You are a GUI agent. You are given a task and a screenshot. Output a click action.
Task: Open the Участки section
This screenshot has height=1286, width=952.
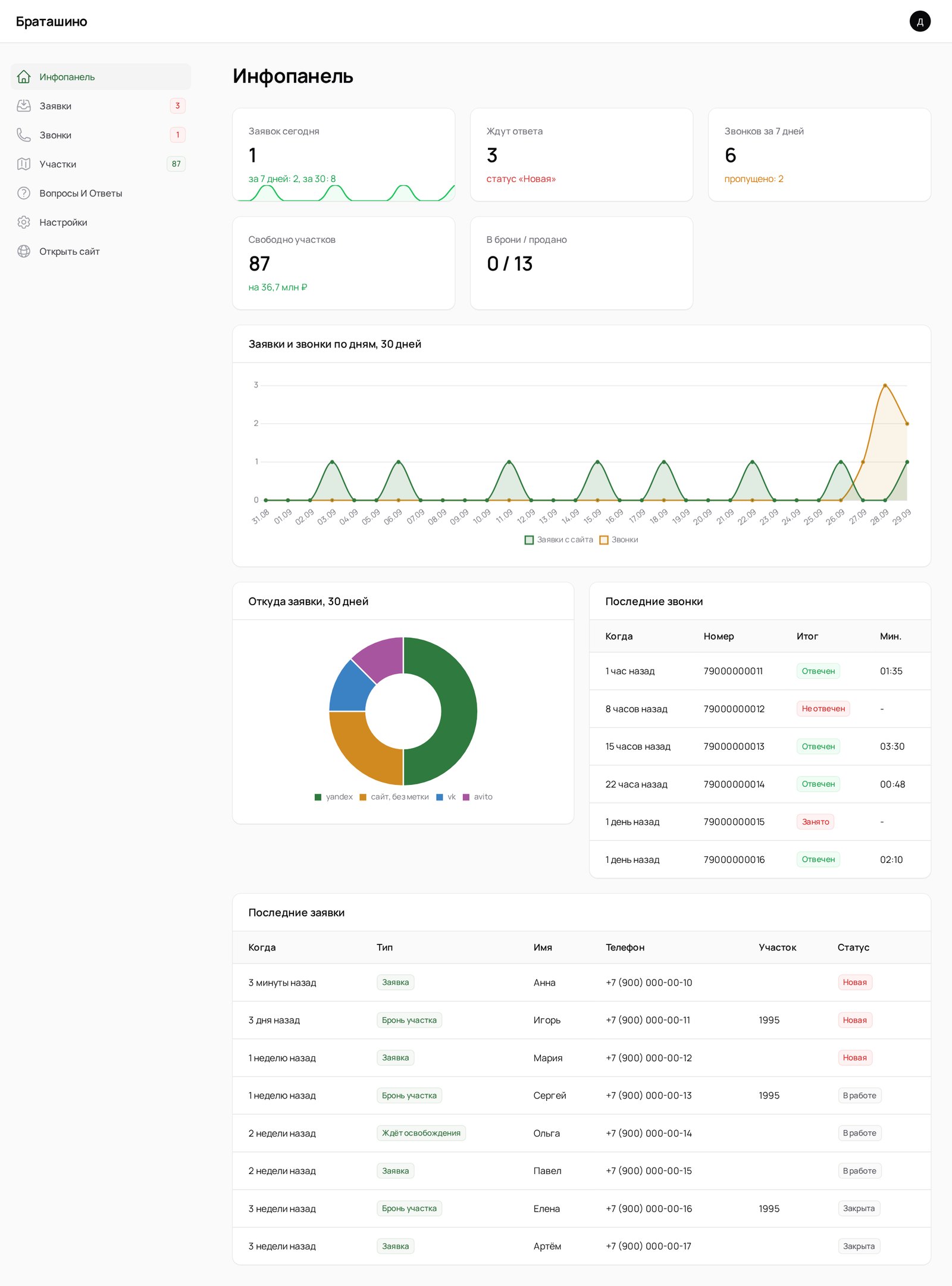[101, 164]
